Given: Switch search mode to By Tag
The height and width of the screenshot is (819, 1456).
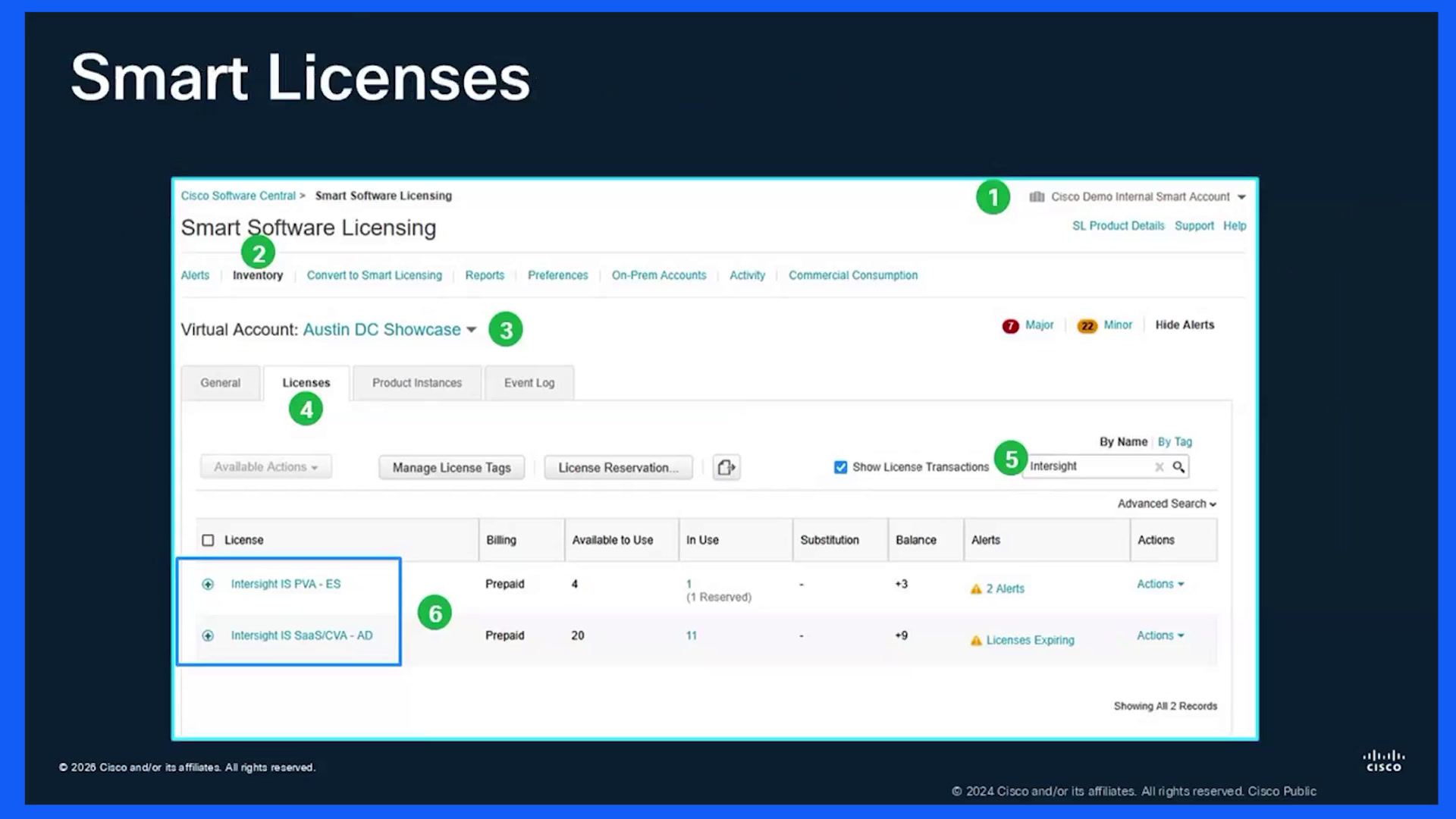Looking at the screenshot, I should 1175,442.
